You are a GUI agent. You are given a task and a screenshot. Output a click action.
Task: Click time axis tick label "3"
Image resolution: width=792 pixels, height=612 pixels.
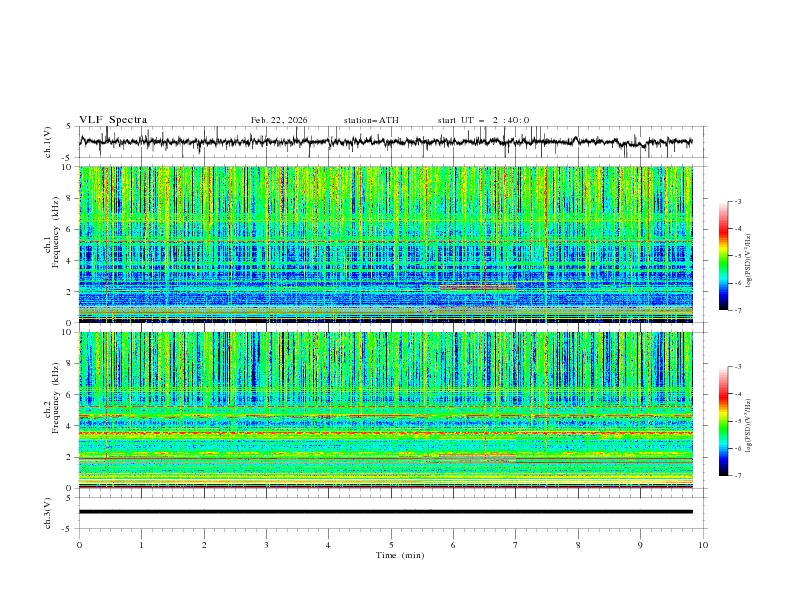[266, 545]
